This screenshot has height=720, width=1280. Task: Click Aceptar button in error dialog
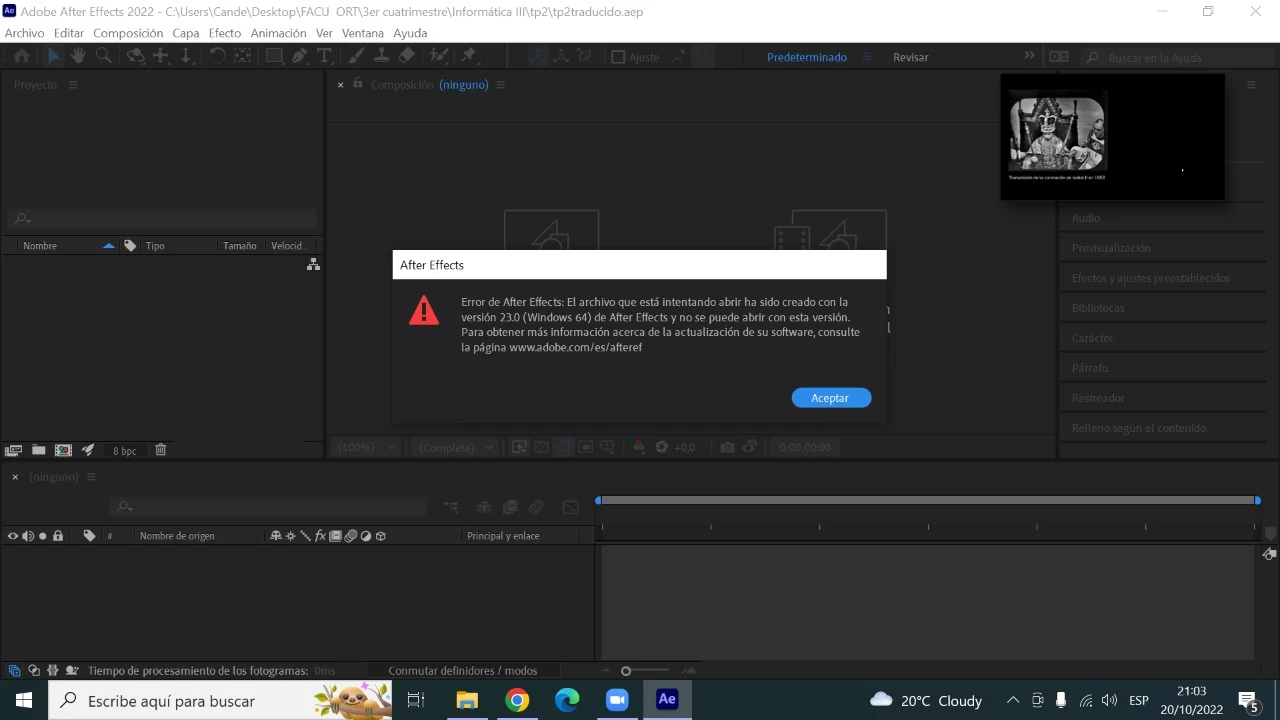tap(831, 398)
